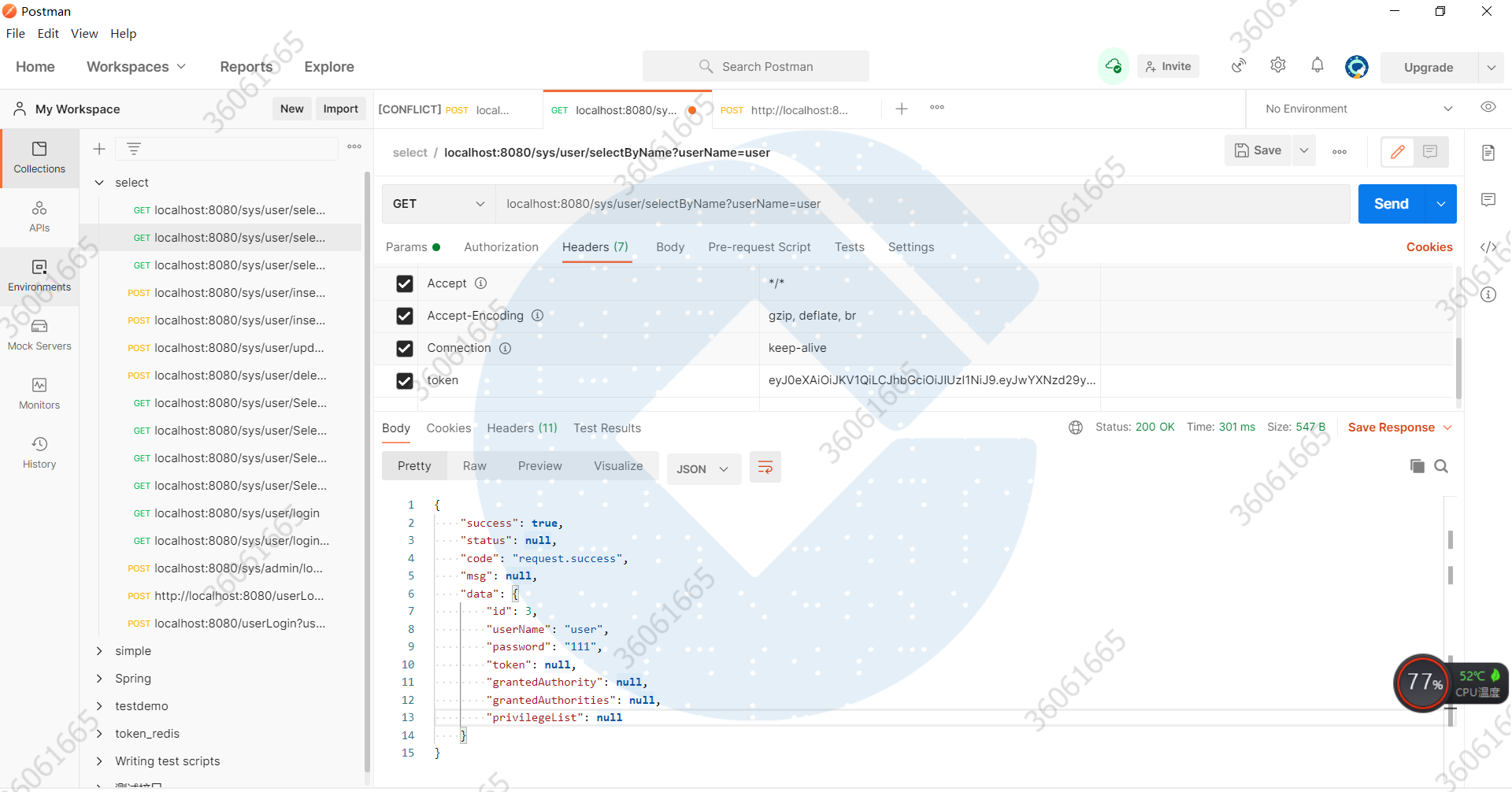Open the JSON response format dropdown

[x=704, y=469]
